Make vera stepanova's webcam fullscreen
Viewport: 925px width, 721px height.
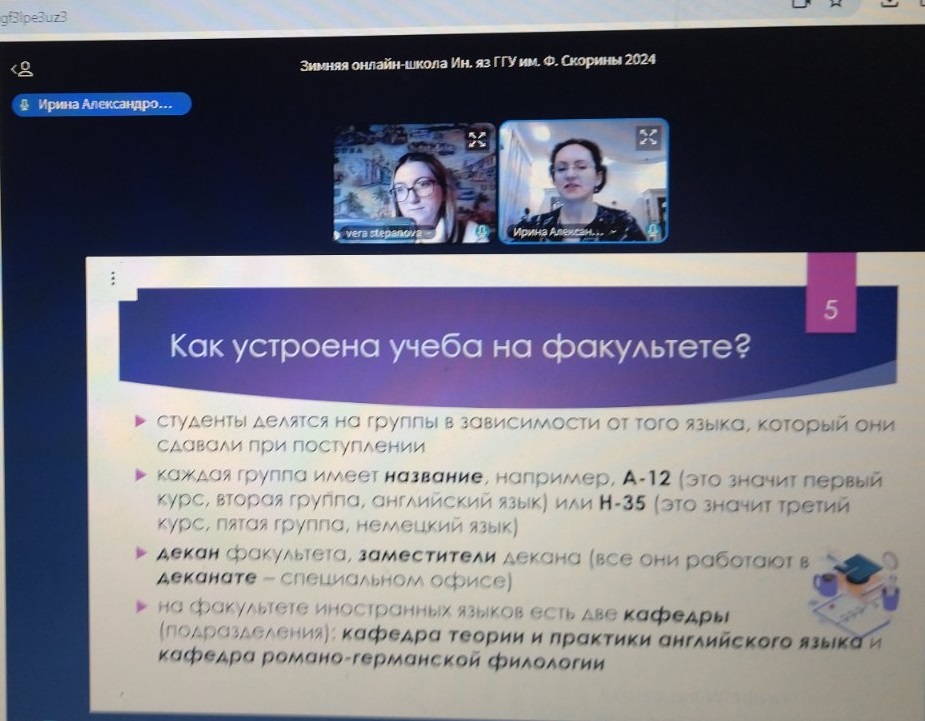(477, 139)
